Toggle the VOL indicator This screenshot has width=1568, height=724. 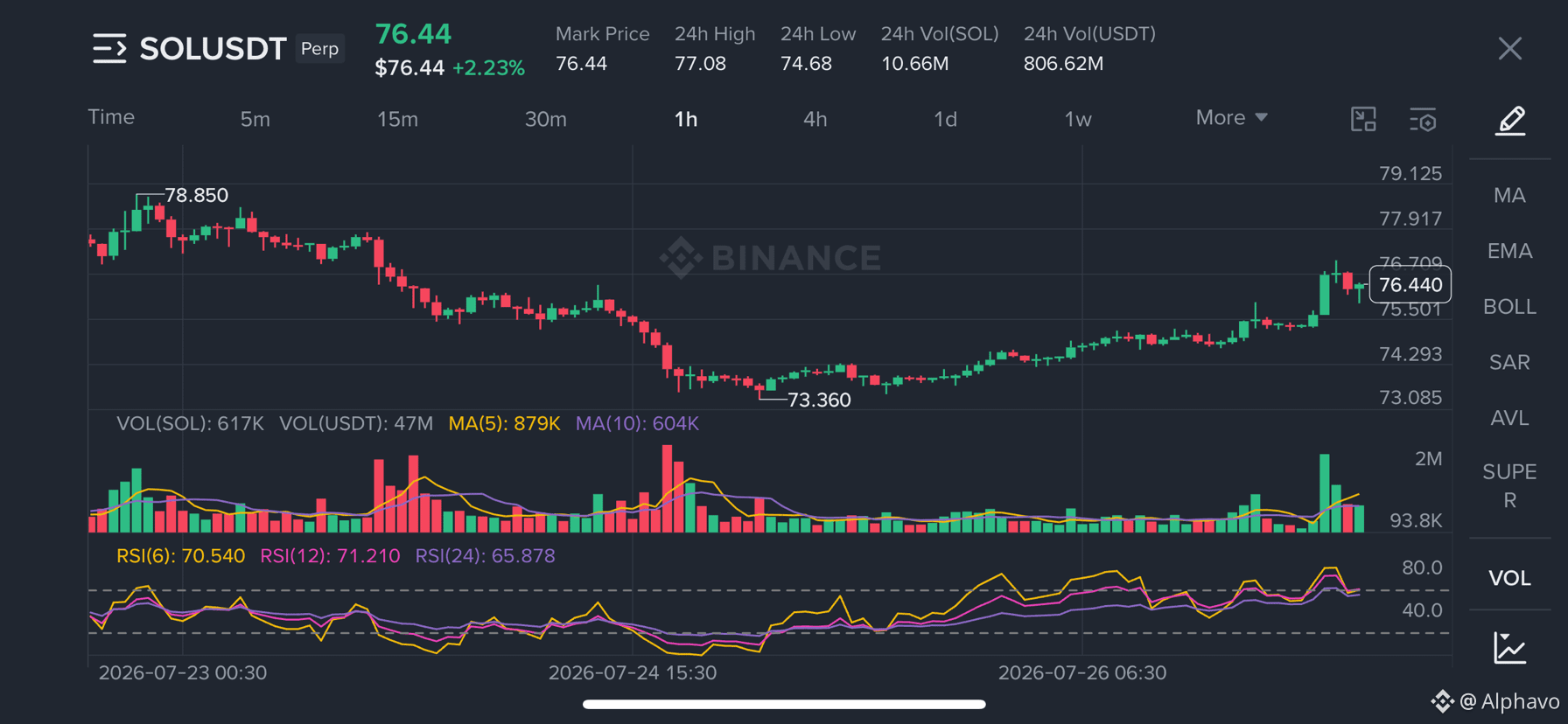[x=1509, y=578]
